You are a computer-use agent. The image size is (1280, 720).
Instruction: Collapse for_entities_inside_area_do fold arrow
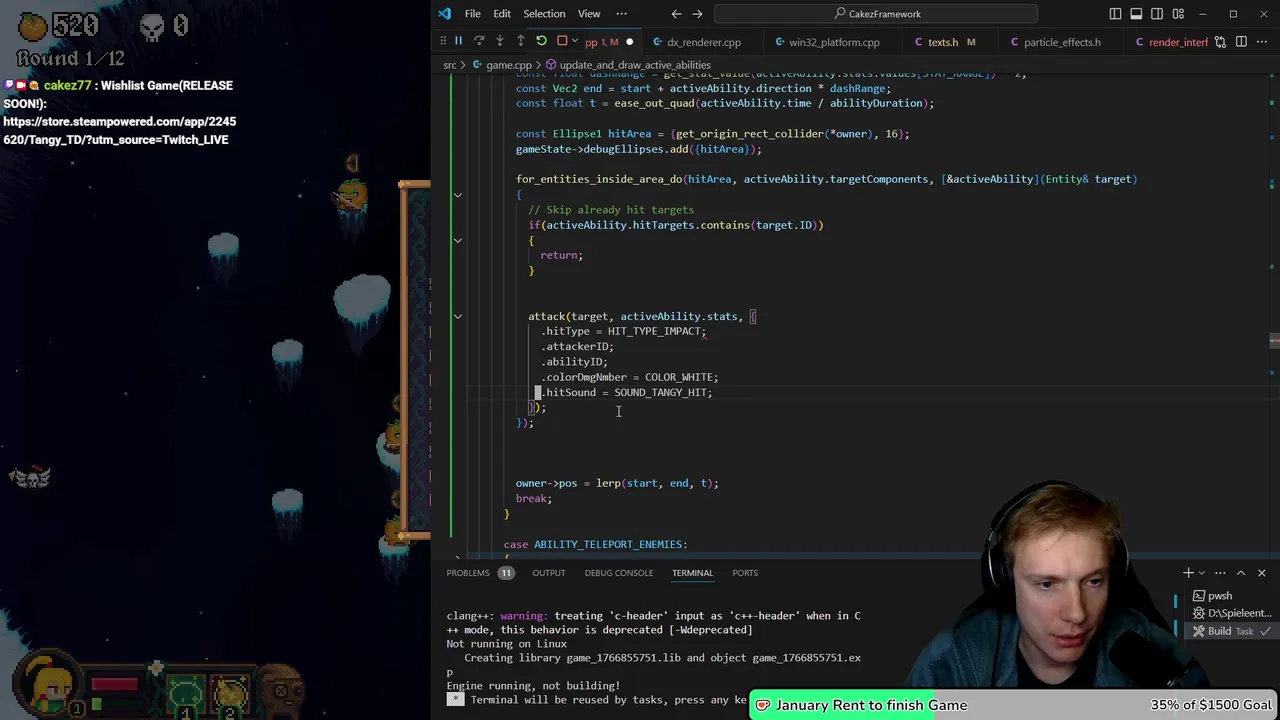[458, 195]
